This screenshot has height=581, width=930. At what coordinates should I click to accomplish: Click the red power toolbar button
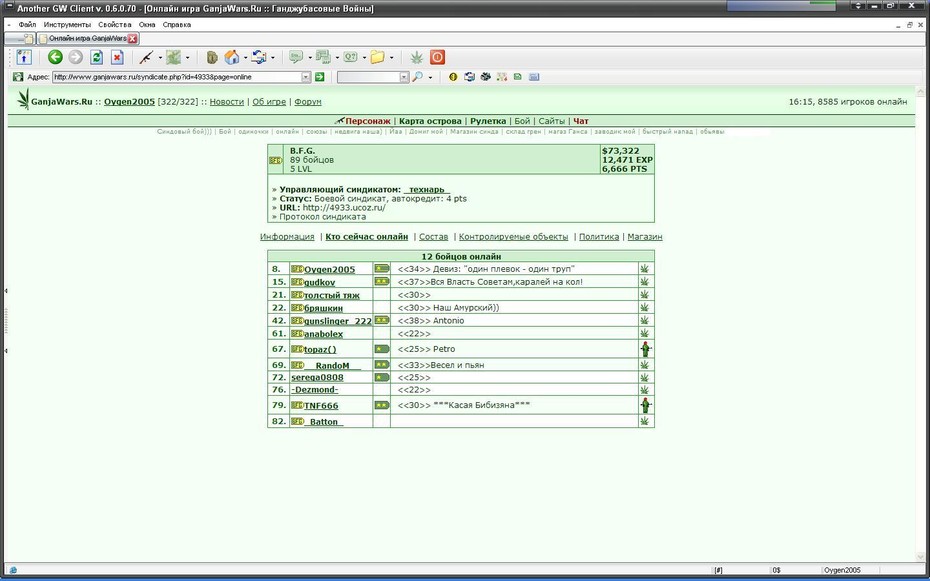click(x=438, y=58)
